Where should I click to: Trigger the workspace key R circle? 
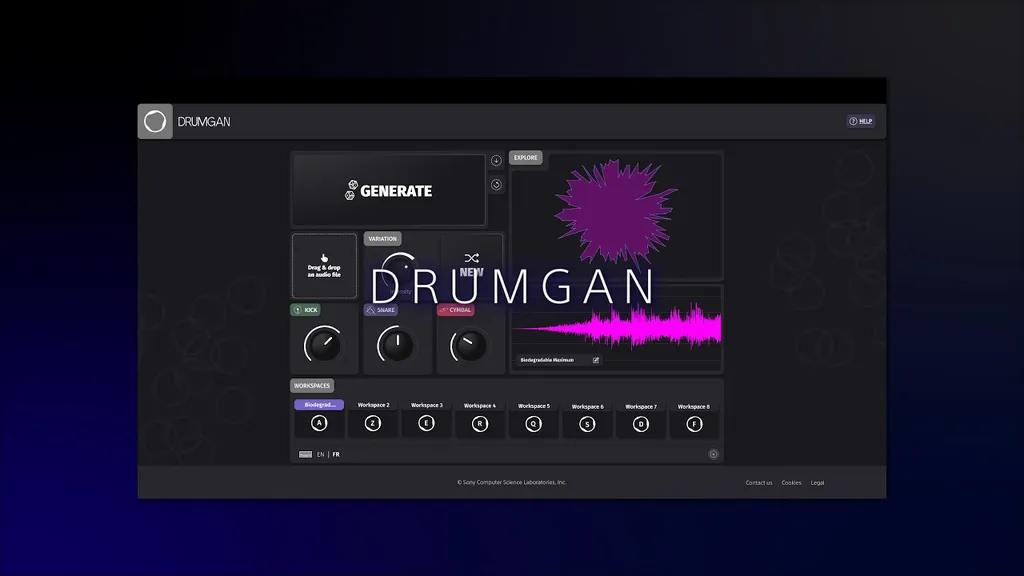coord(480,424)
